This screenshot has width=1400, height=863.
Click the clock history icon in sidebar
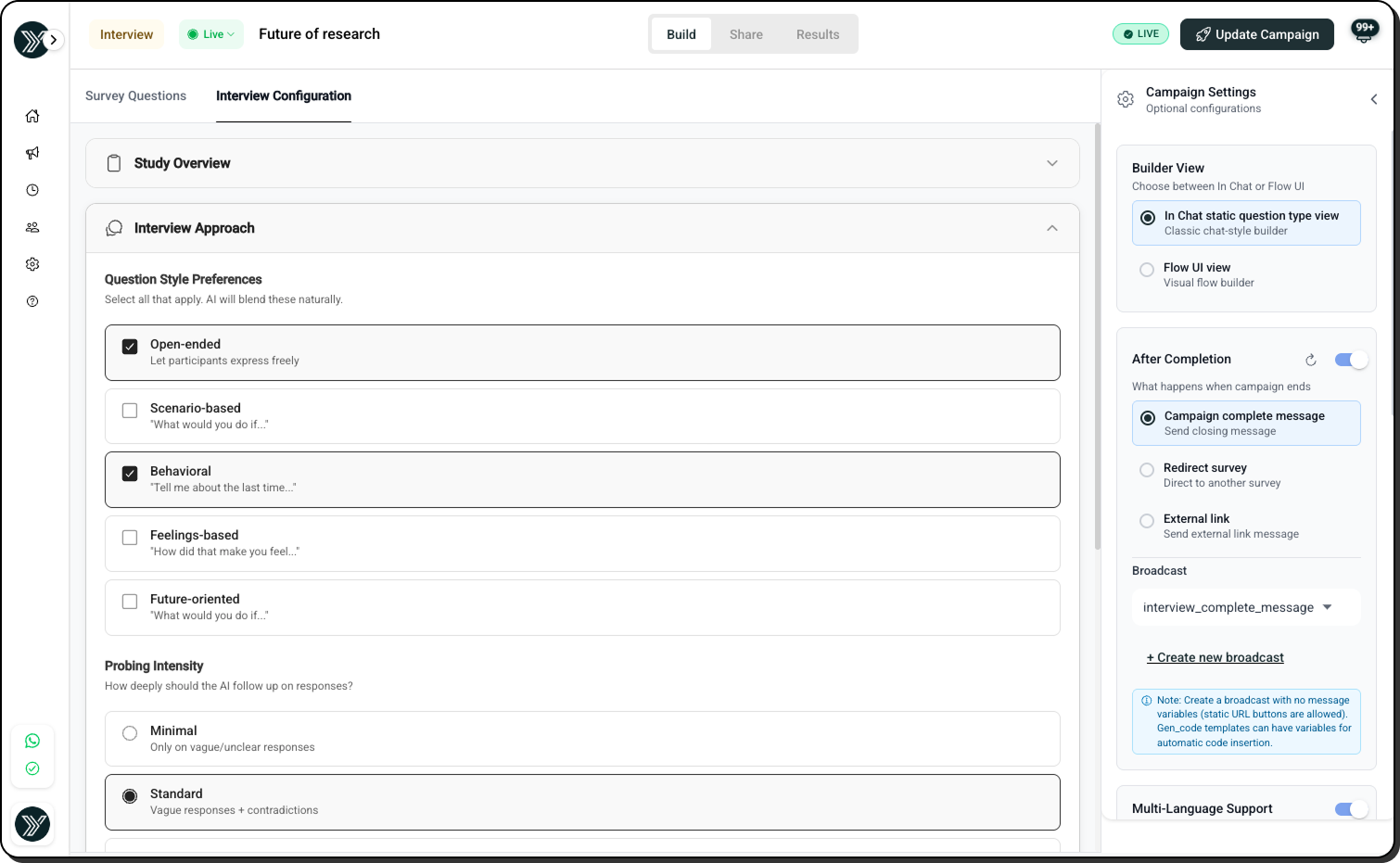point(32,190)
